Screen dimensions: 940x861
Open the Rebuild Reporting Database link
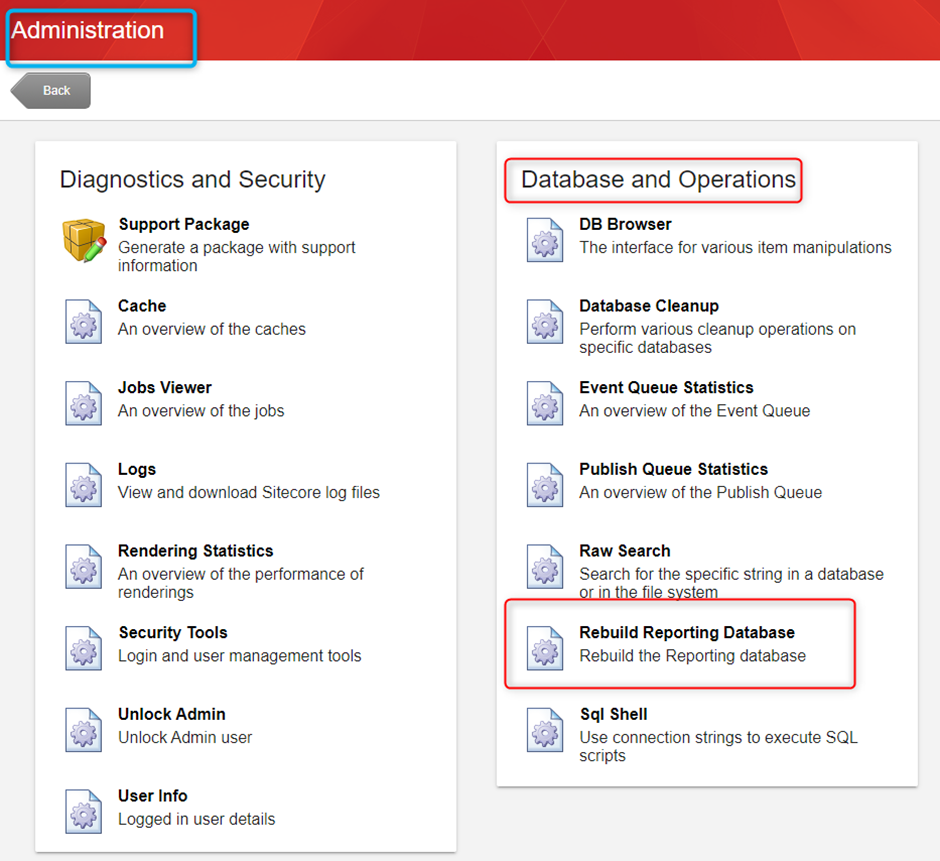[687, 632]
